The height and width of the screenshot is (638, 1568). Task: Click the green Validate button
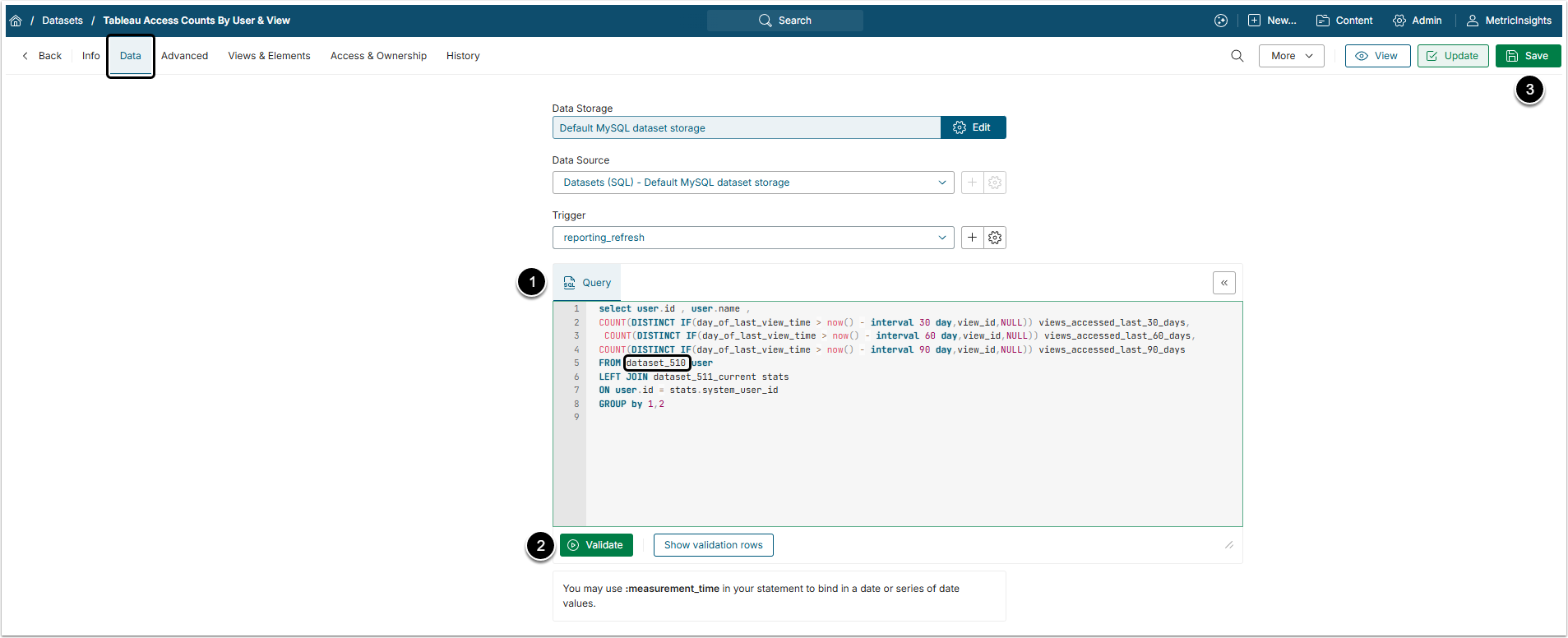click(596, 545)
